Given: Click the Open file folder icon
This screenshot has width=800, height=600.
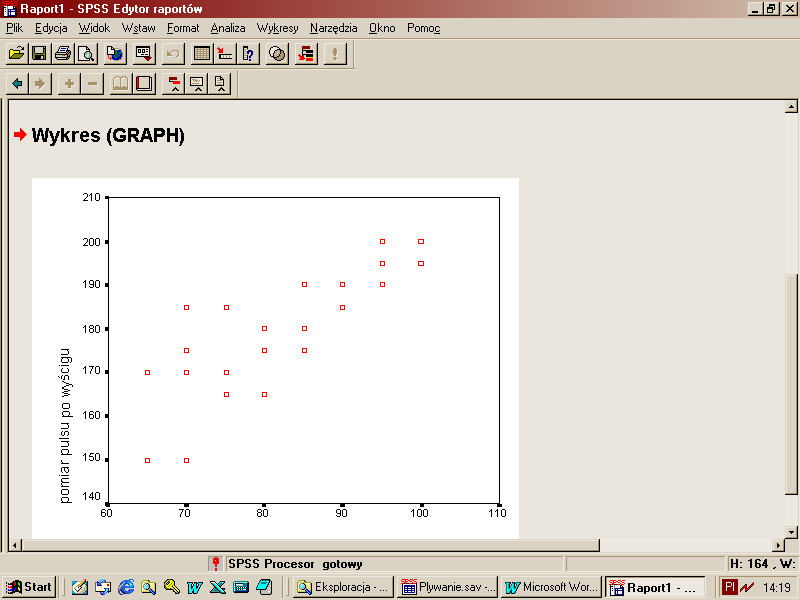Looking at the screenshot, I should pos(16,53).
